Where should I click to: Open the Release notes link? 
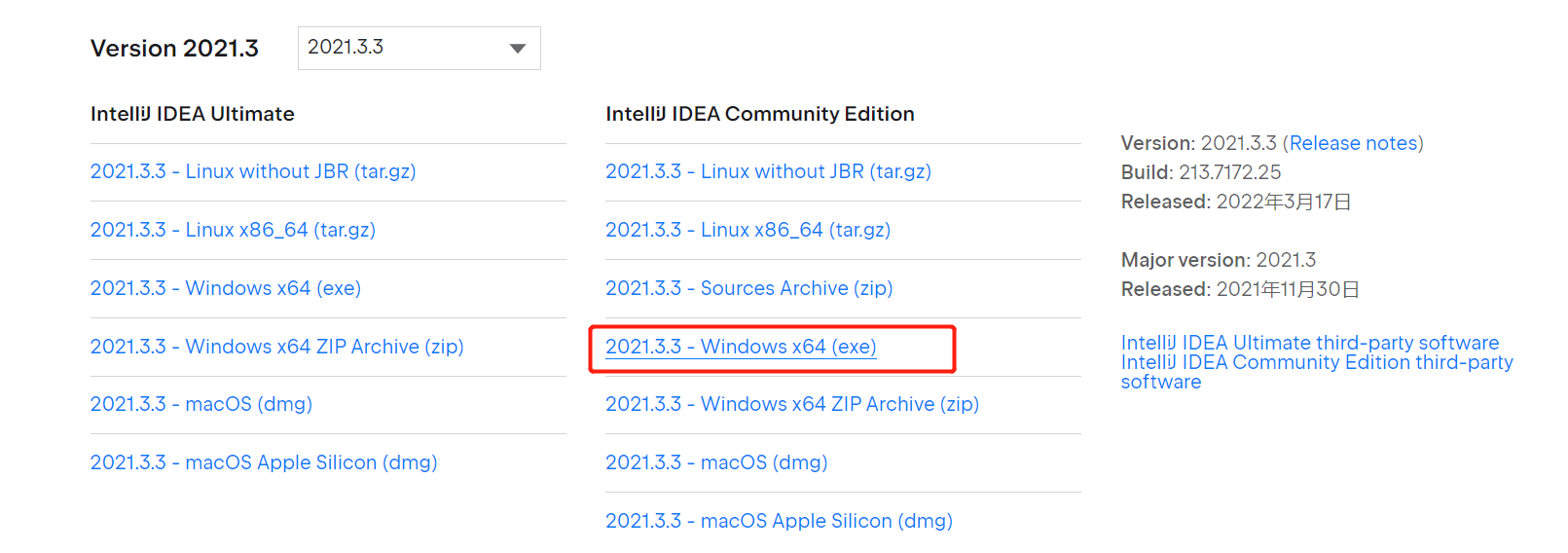(x=1353, y=144)
